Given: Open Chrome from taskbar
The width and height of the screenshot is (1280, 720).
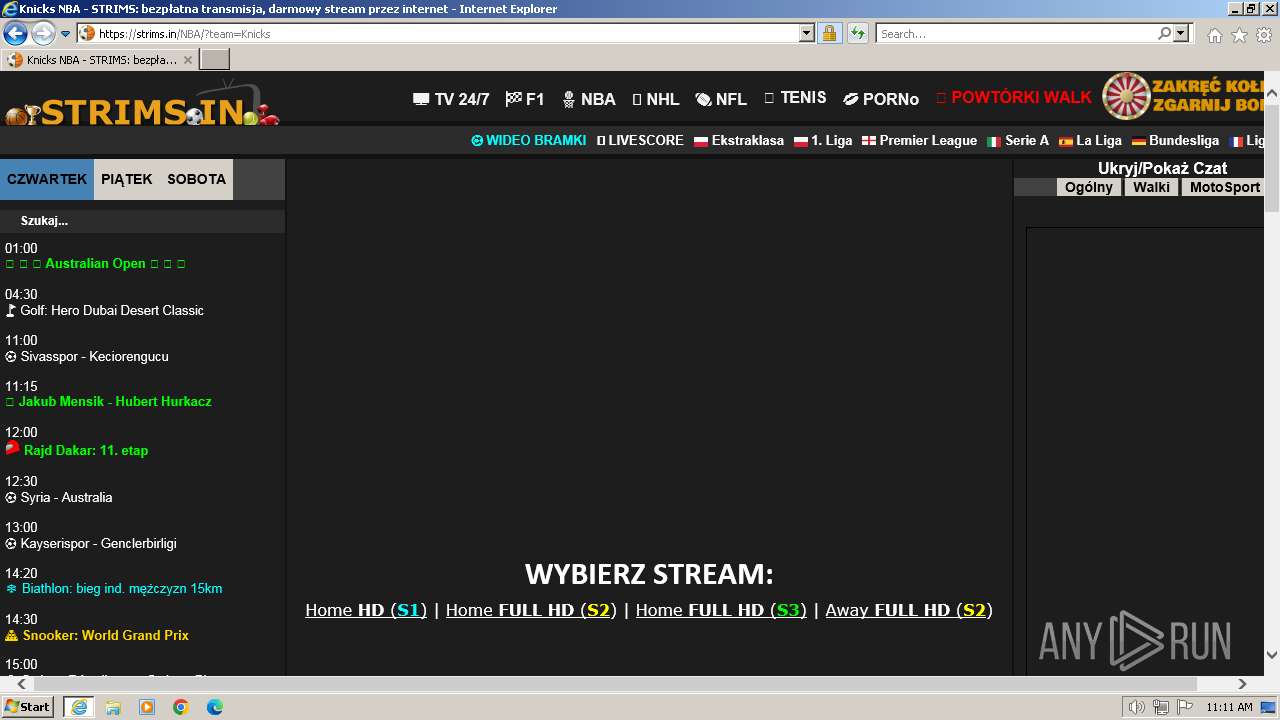Looking at the screenshot, I should click(x=180, y=707).
